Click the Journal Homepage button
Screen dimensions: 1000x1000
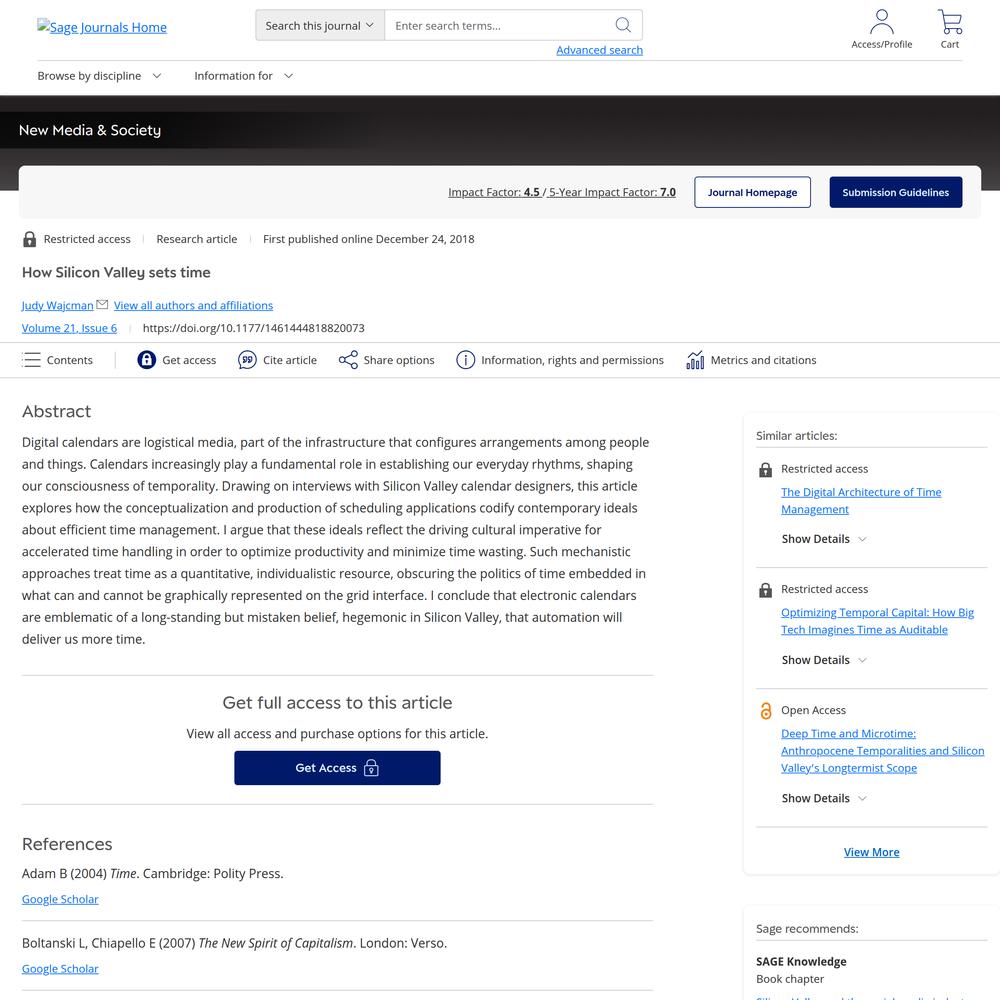(753, 192)
